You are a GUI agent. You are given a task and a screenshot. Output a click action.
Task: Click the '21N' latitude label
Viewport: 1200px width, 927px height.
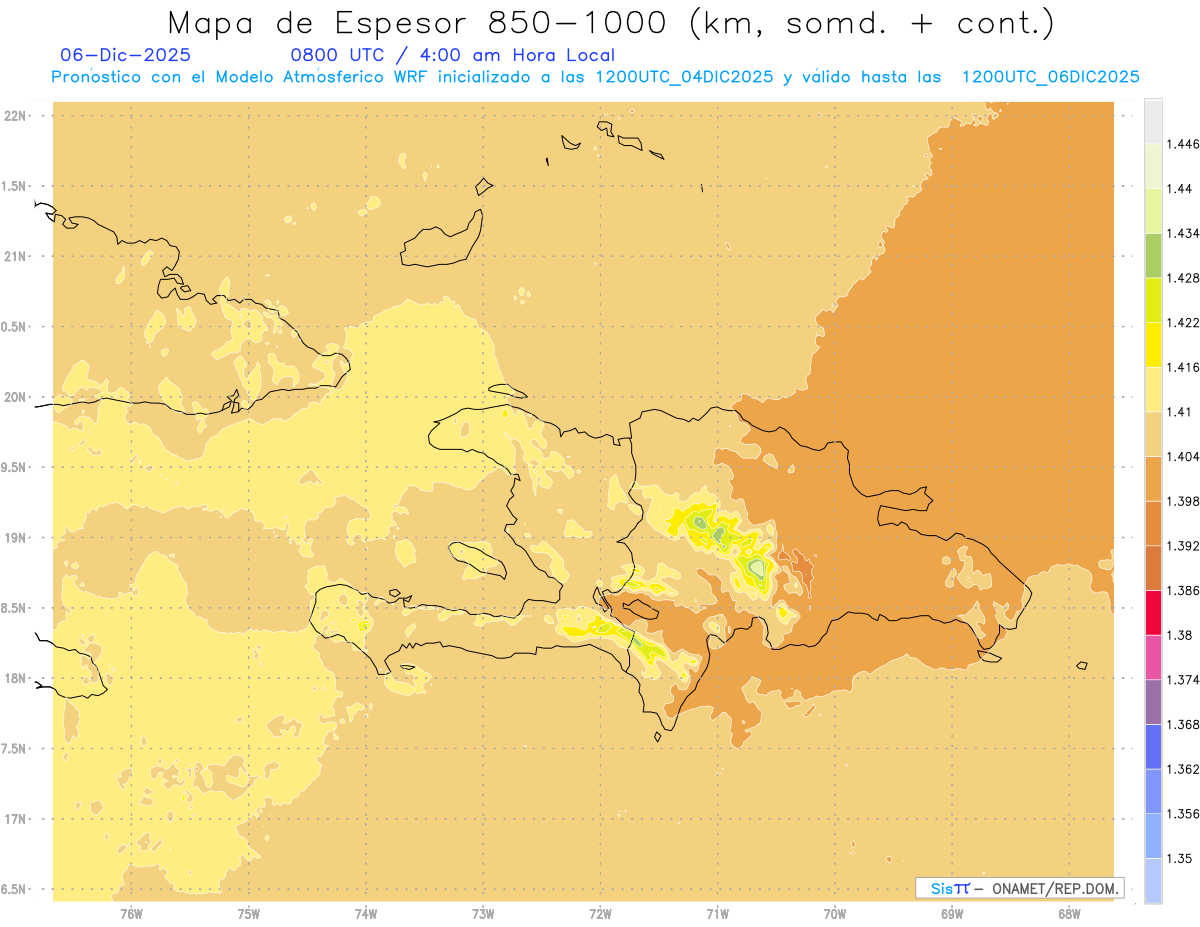15,256
